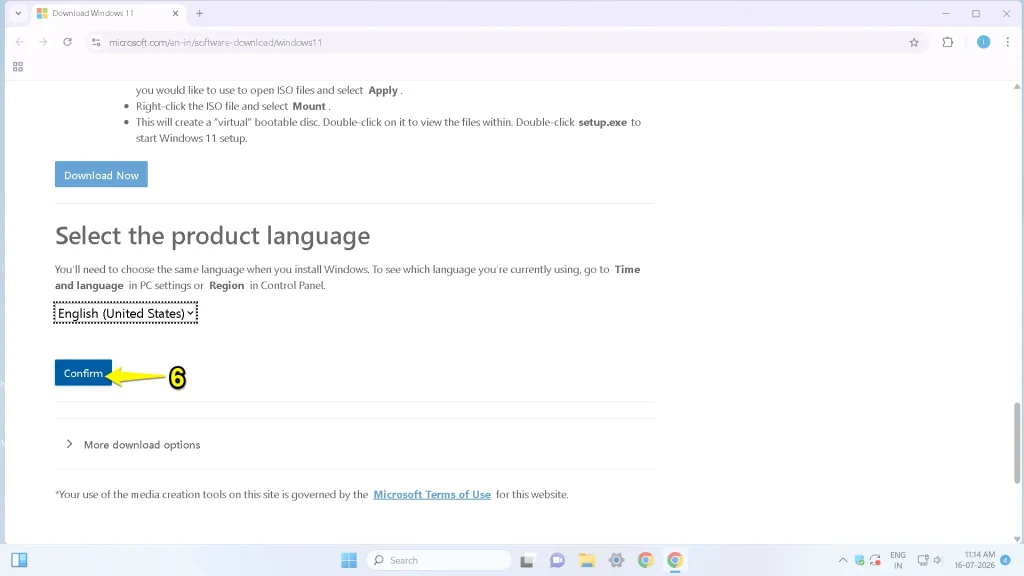
Task: Close the Download Windows 11 tab
Action: pos(175,13)
